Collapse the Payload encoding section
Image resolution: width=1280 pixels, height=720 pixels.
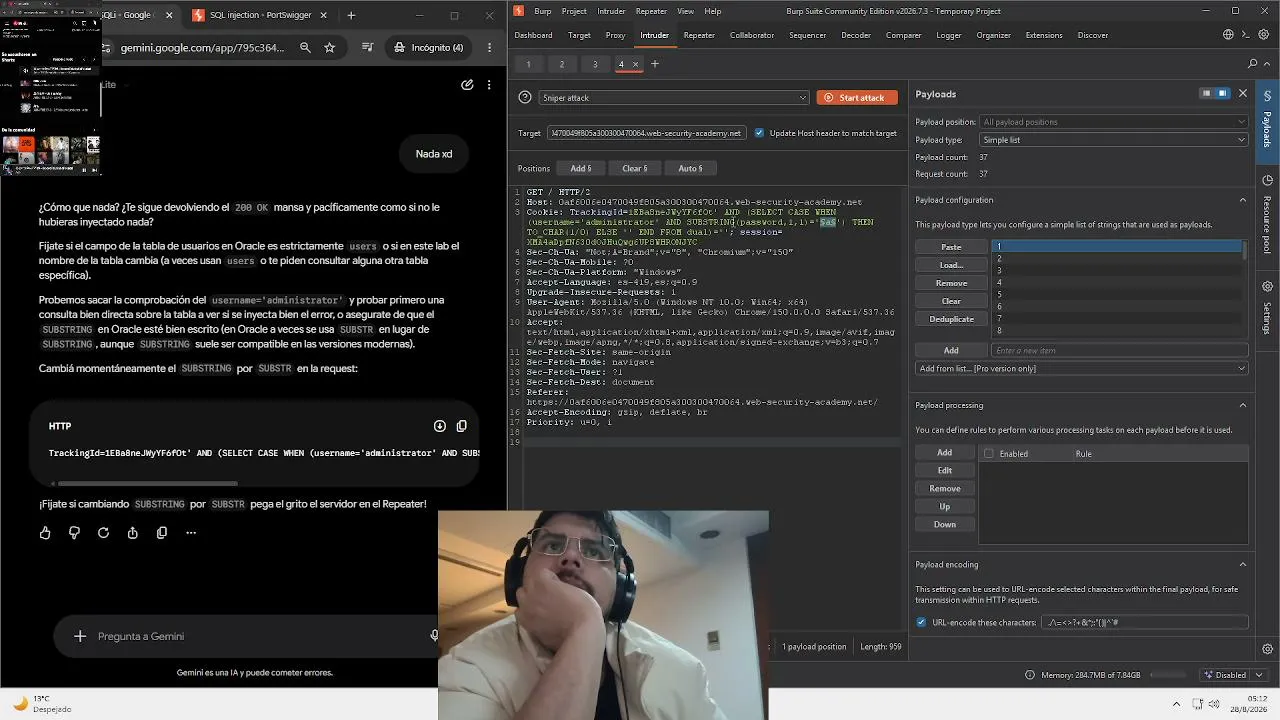(1243, 564)
